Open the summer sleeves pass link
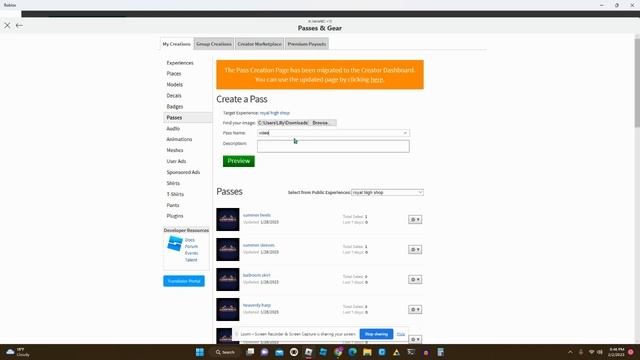 click(259, 245)
